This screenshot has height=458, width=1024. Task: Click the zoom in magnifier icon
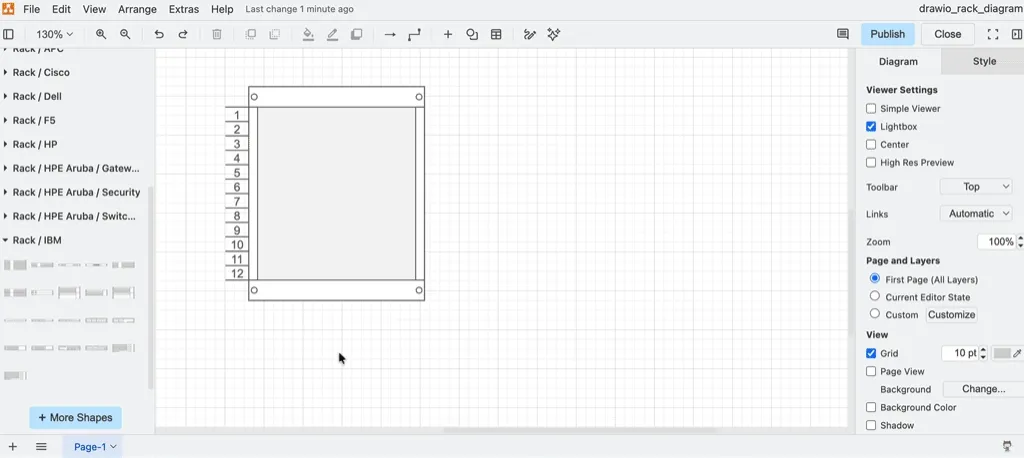[101, 34]
